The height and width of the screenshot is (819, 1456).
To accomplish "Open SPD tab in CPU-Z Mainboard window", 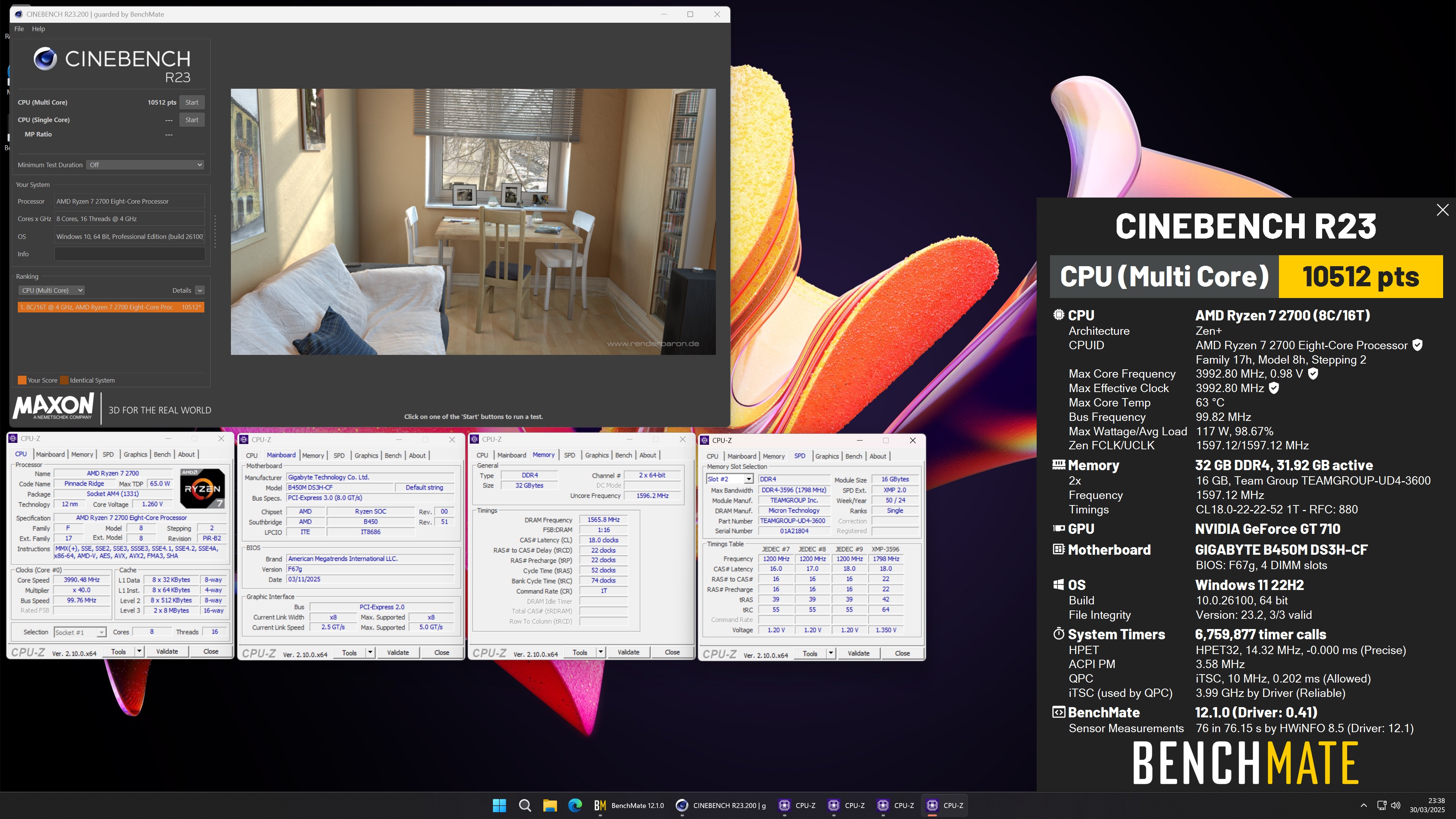I will point(339,455).
